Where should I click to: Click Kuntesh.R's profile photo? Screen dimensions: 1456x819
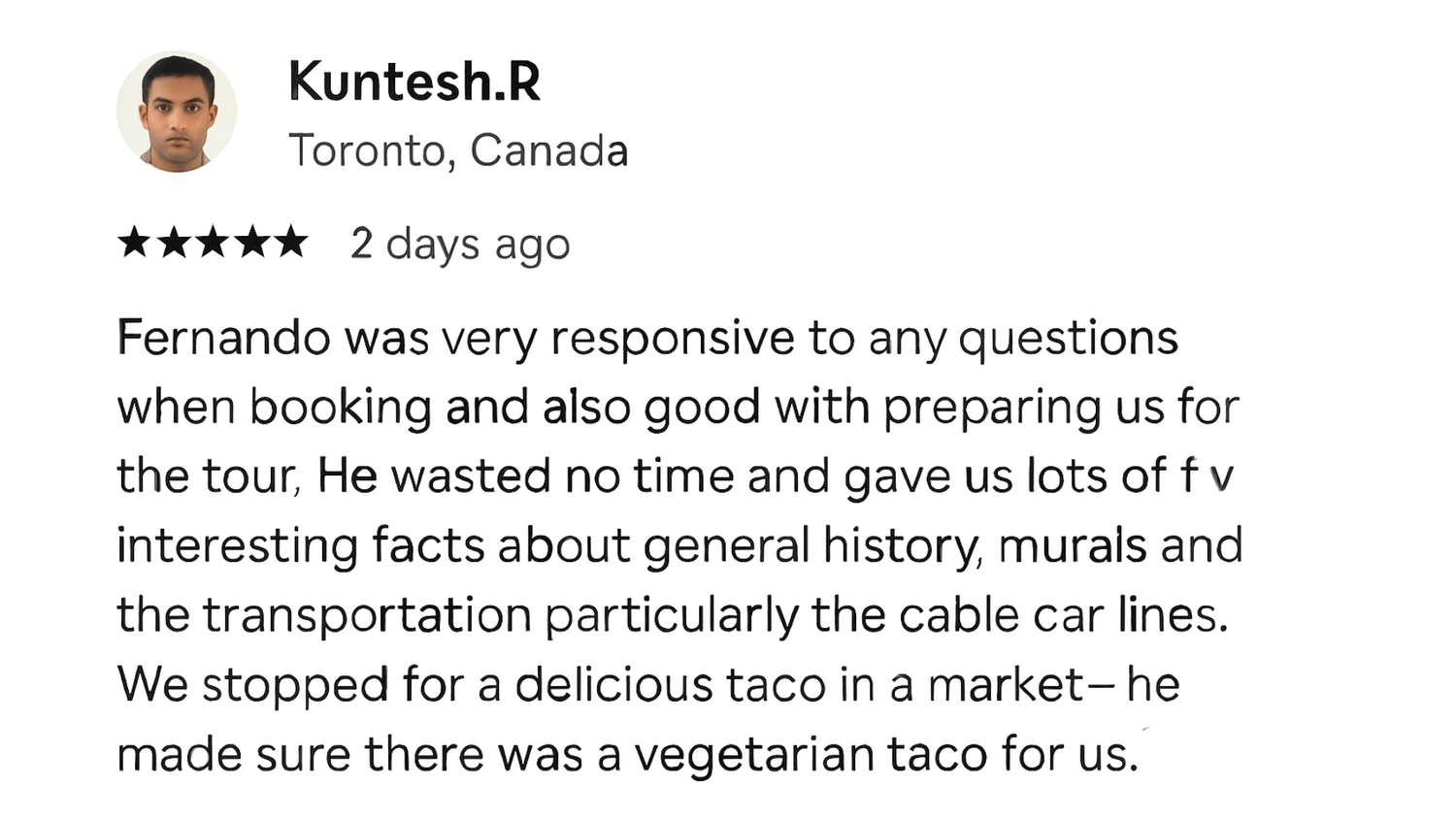177,112
